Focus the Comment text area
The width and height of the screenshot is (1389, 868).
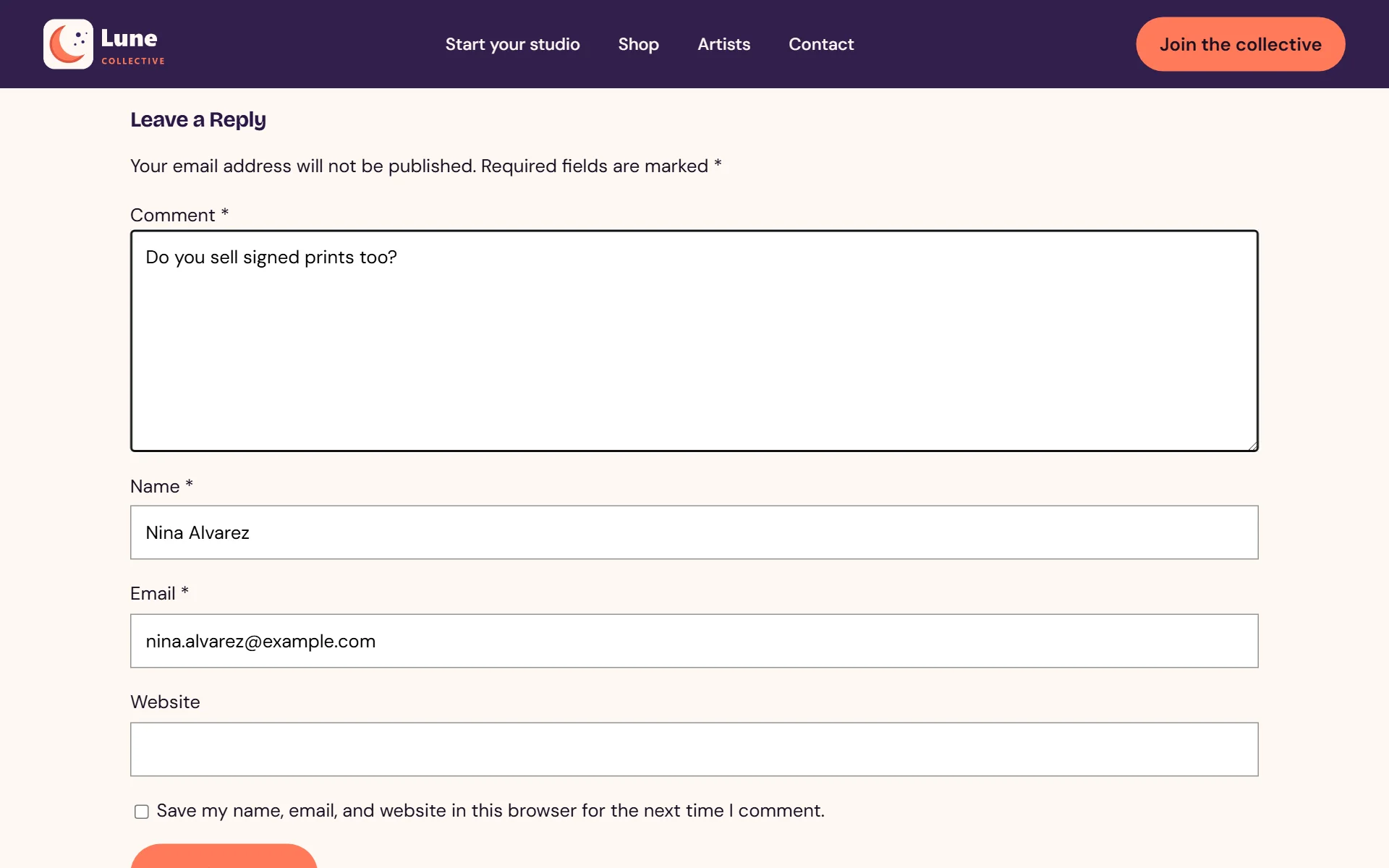[694, 341]
